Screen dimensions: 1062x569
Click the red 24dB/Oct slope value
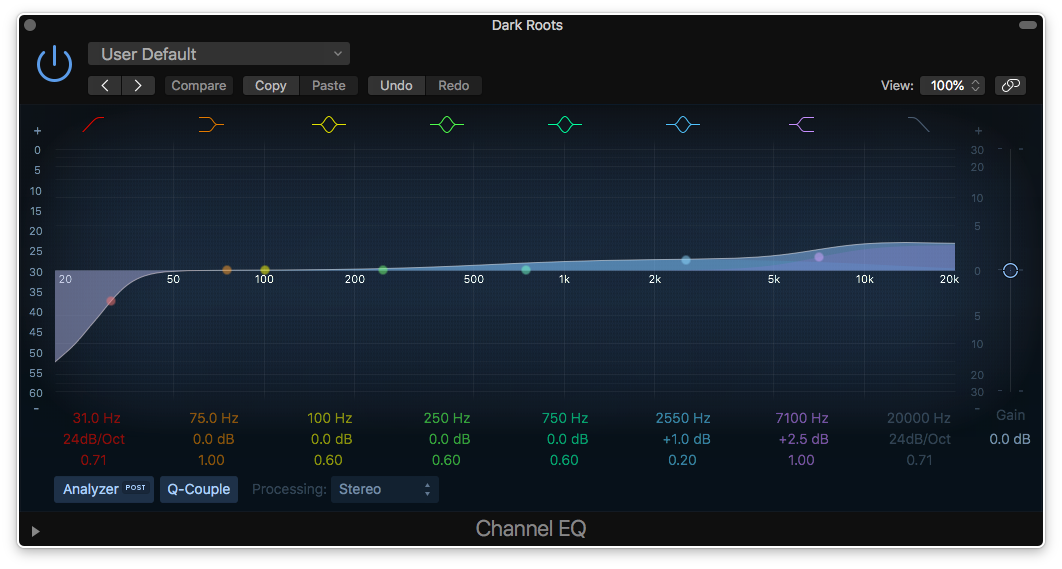(x=94, y=439)
